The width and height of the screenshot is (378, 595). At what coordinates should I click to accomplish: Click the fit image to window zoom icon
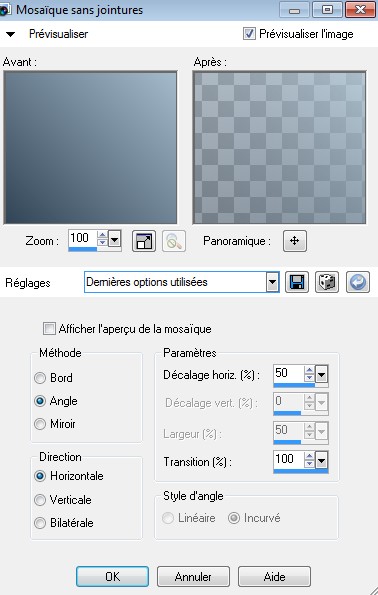point(144,241)
